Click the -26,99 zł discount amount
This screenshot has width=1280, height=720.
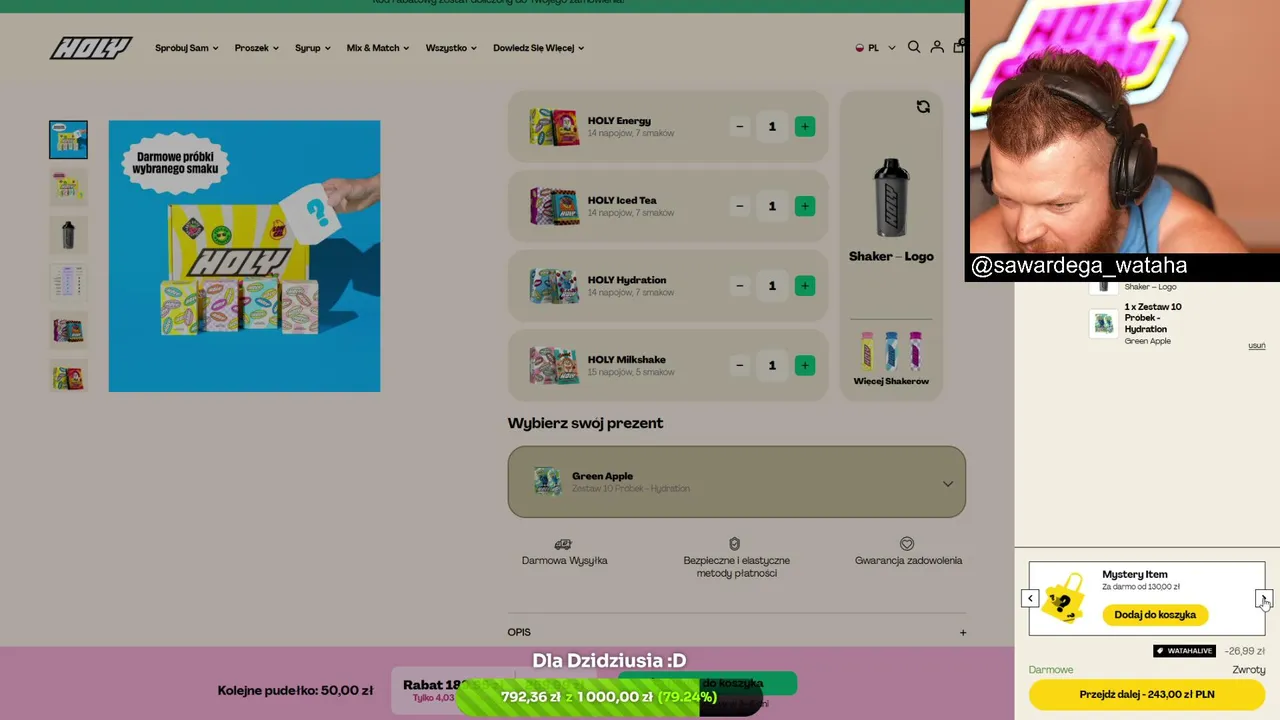pyautogui.click(x=1246, y=651)
